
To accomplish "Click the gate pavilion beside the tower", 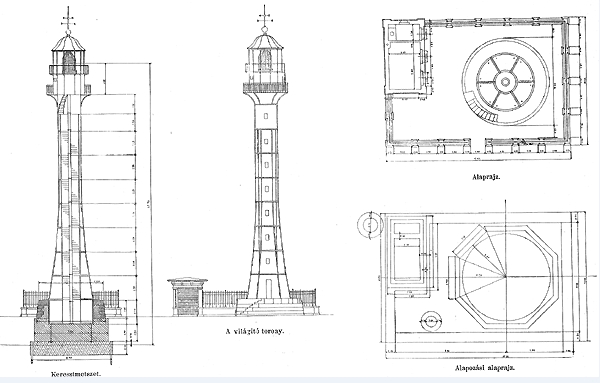I will [187, 297].
